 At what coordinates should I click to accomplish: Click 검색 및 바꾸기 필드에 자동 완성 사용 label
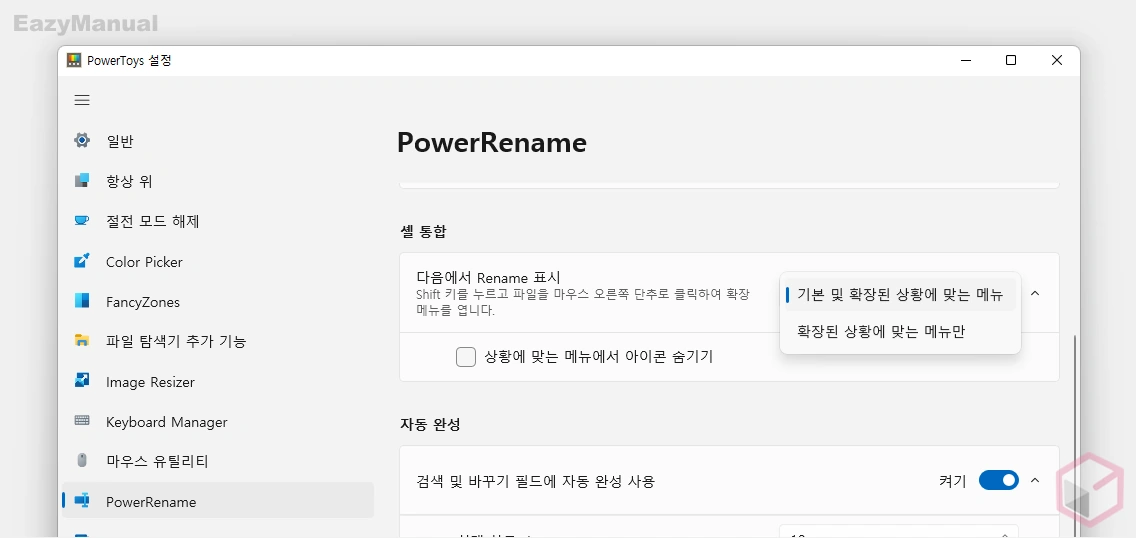click(x=535, y=481)
